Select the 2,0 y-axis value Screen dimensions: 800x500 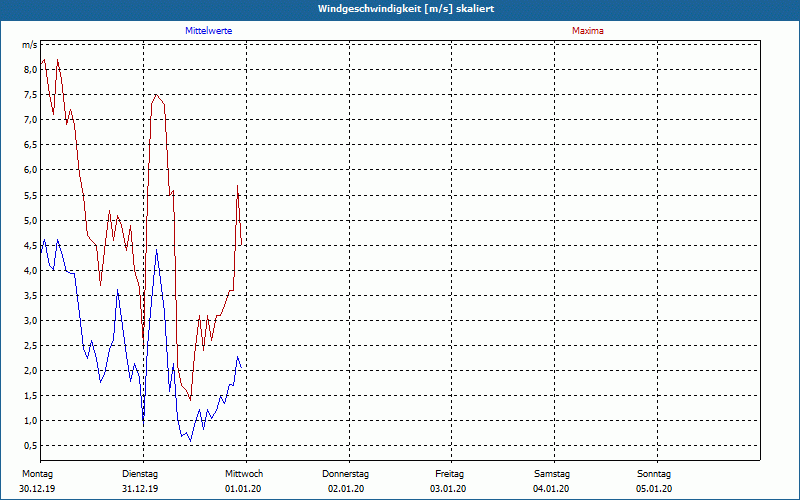(31, 371)
